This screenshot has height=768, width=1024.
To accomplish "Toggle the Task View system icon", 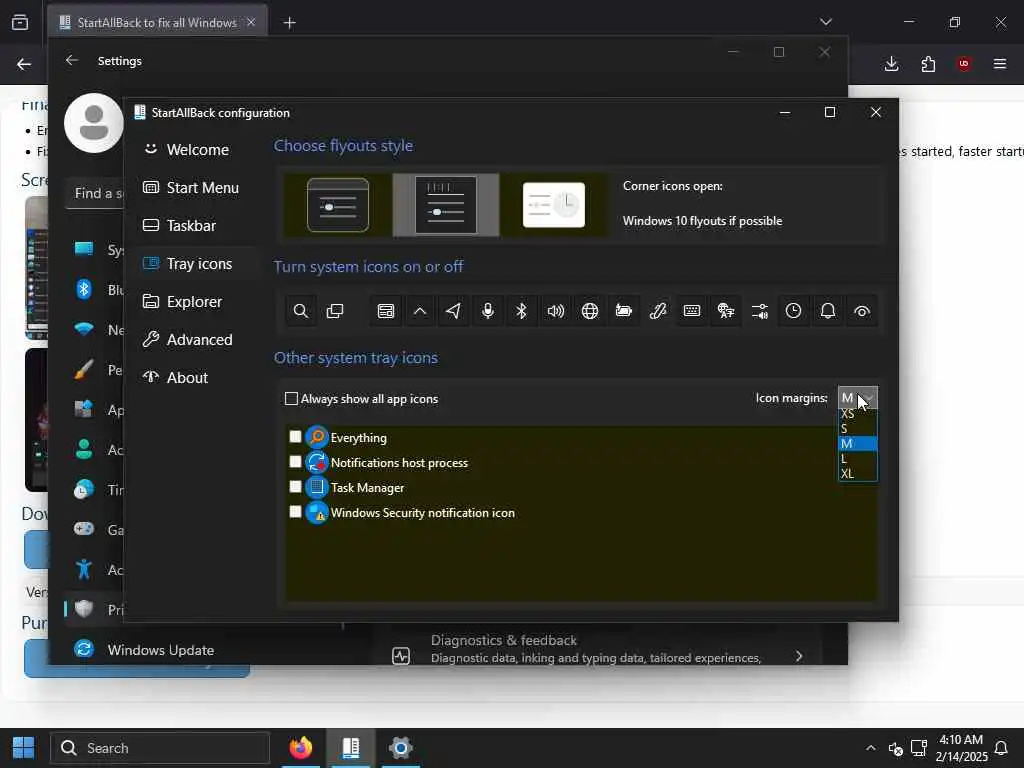I will (x=334, y=311).
